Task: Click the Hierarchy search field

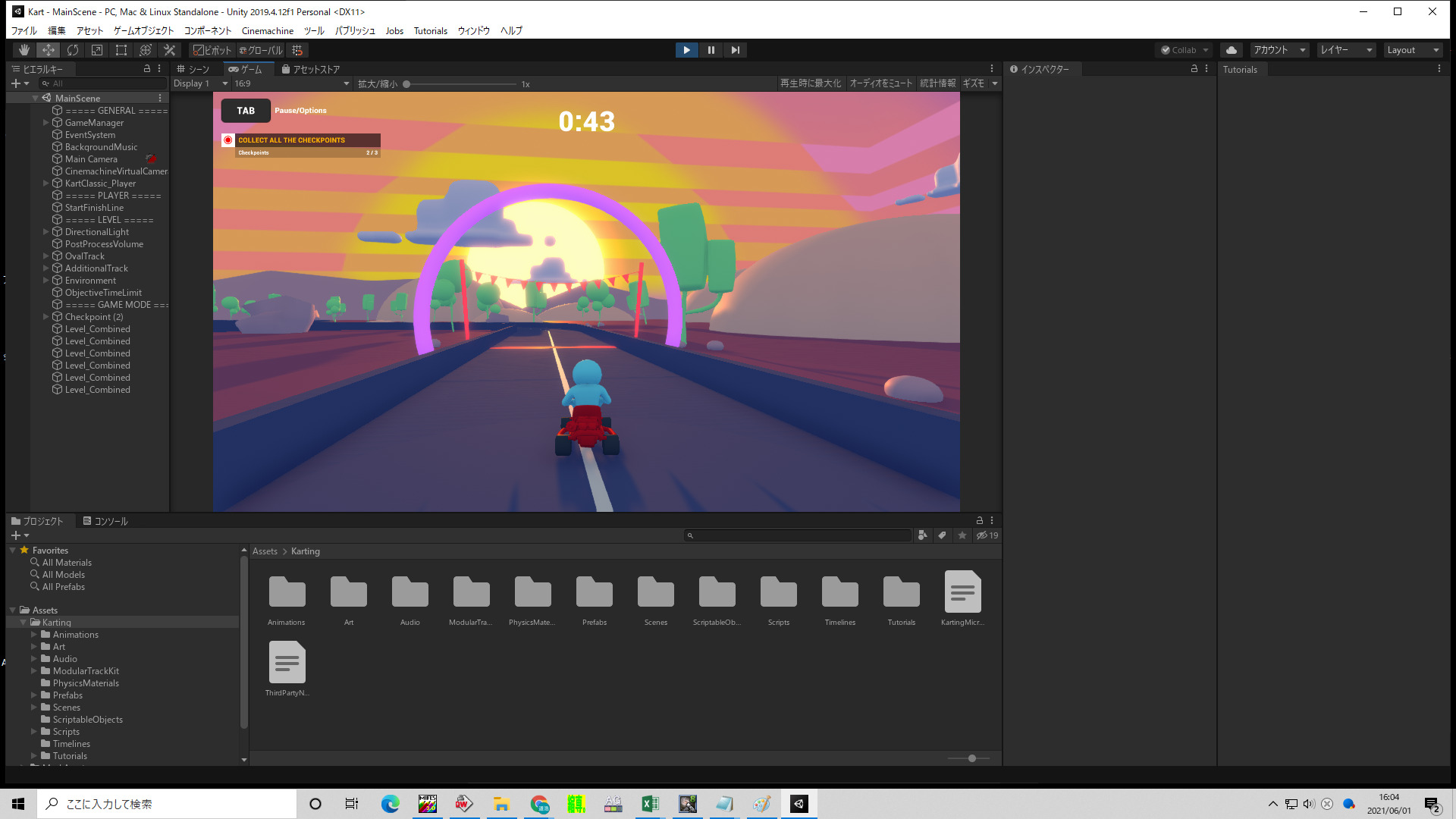Action: coord(102,83)
